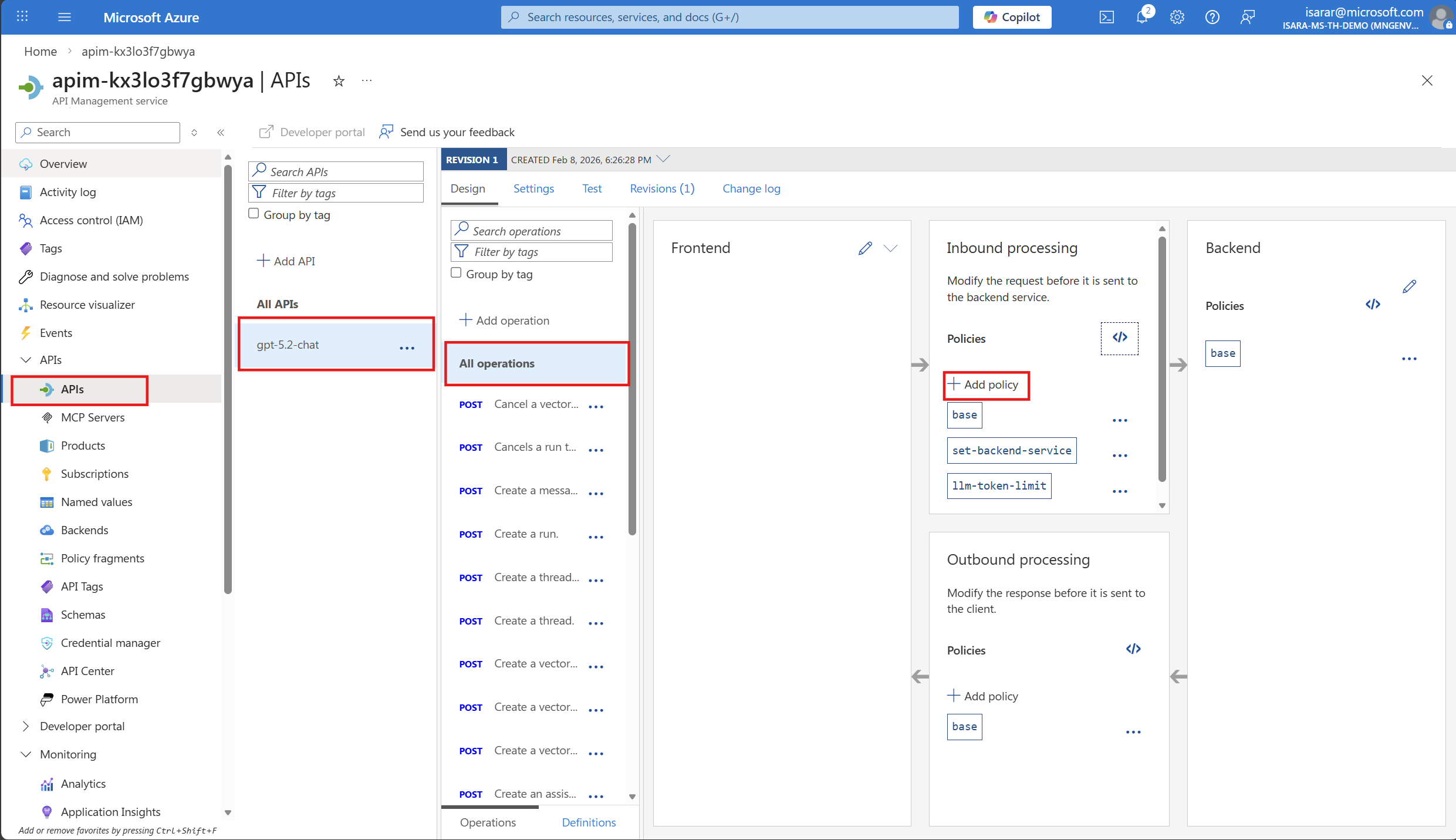Viewport: 1456px width, 840px height.
Task: Click Add policy under Inbound processing
Action: coord(984,384)
